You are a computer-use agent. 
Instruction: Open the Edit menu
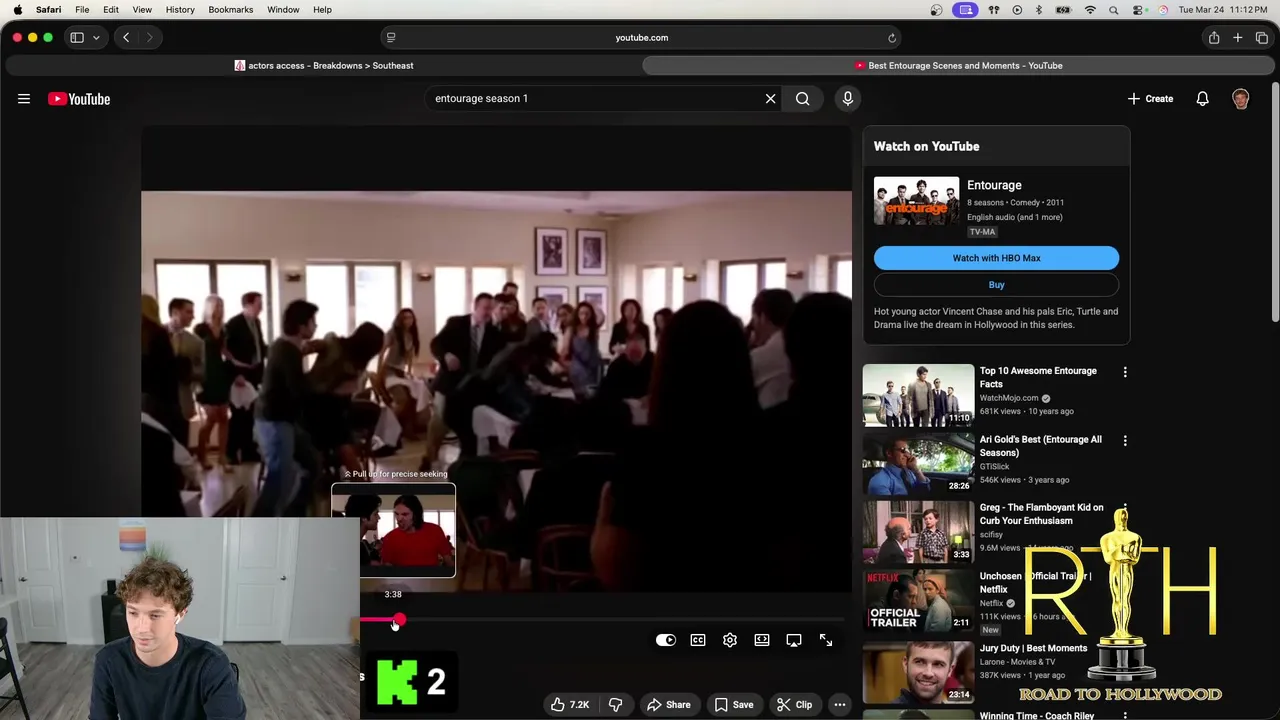point(111,10)
